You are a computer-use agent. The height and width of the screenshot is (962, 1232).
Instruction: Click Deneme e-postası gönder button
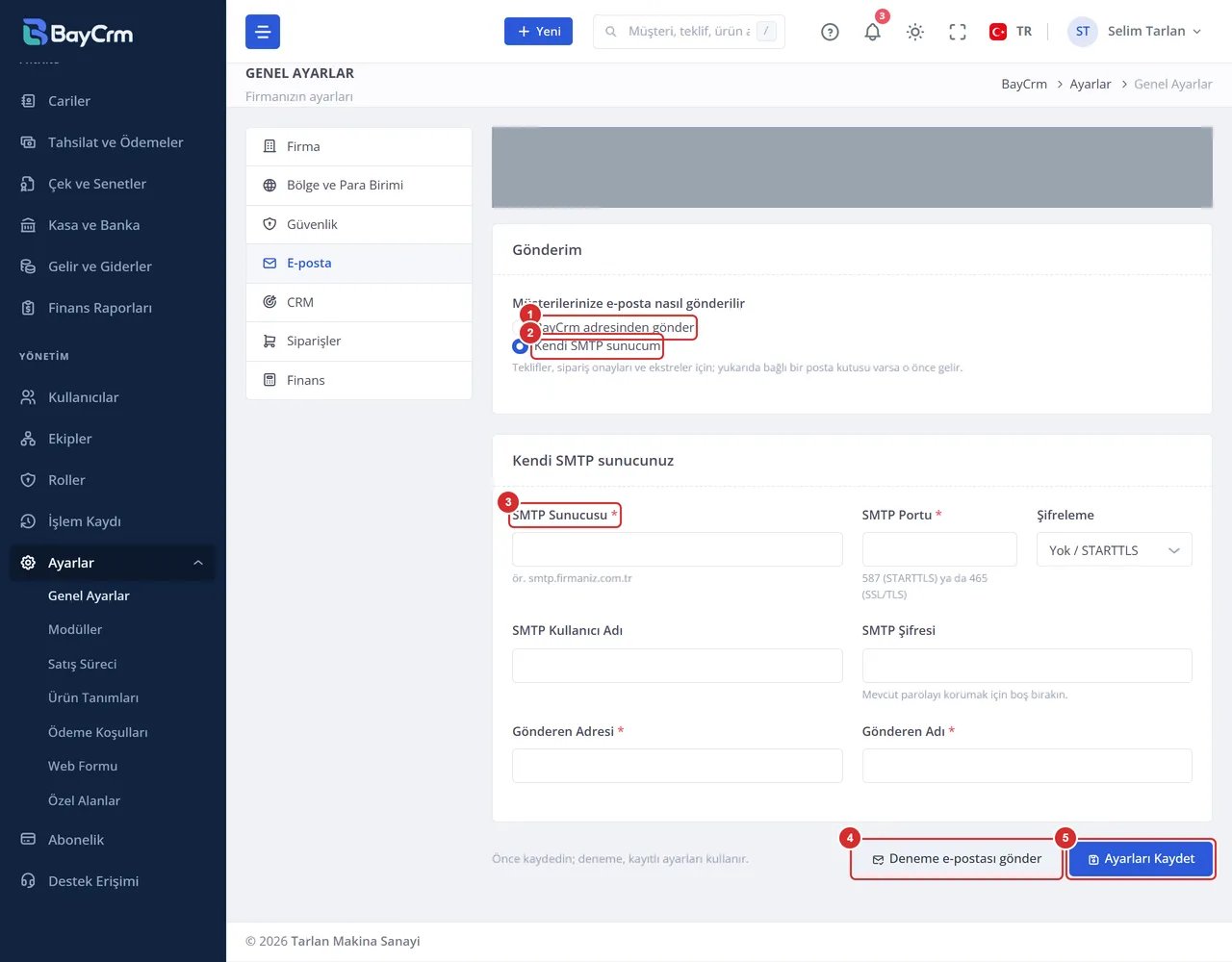pos(957,859)
